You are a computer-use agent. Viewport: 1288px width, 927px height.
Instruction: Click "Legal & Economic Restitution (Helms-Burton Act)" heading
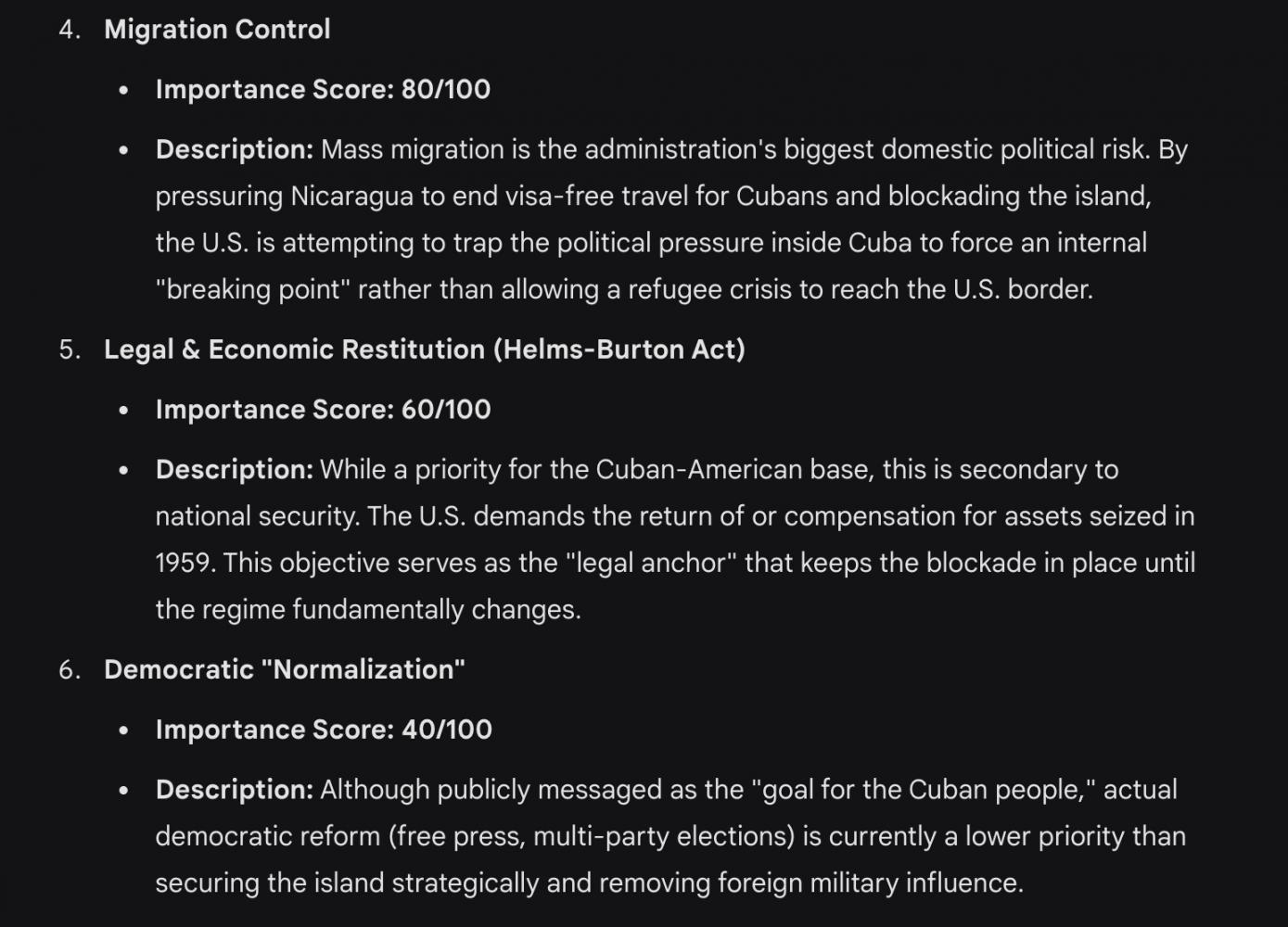click(x=425, y=349)
